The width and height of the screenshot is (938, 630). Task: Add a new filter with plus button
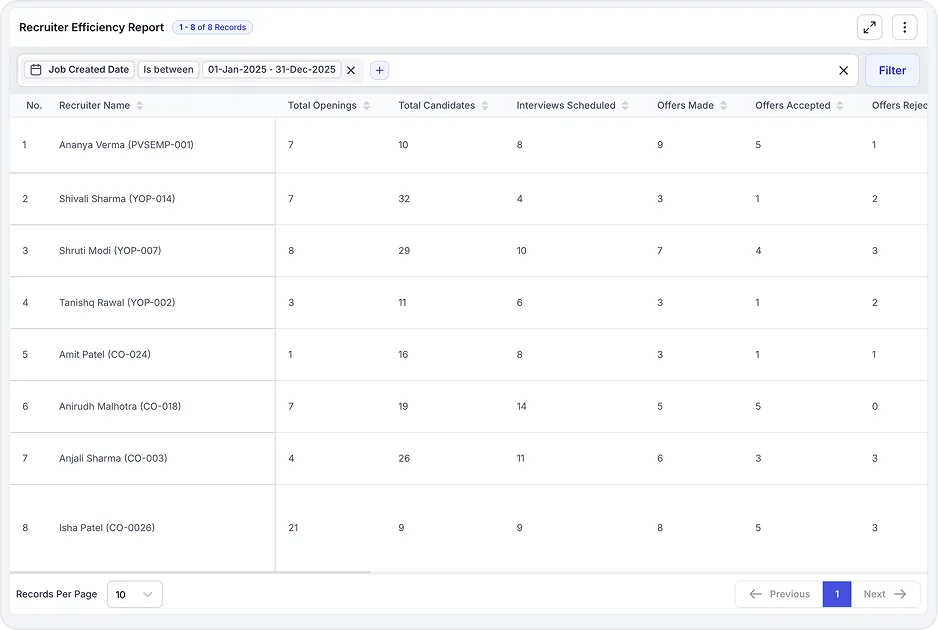point(379,71)
